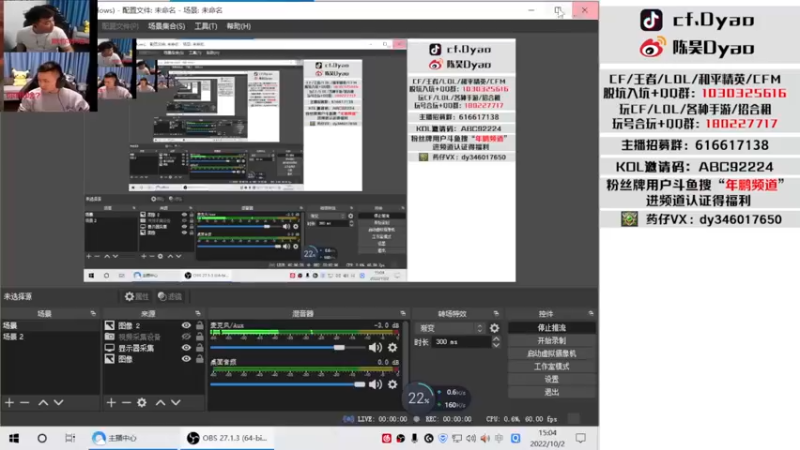Image resolution: width=800 pixels, height=450 pixels.
Task: Open 场景集合(S) menu
Action: point(166,26)
